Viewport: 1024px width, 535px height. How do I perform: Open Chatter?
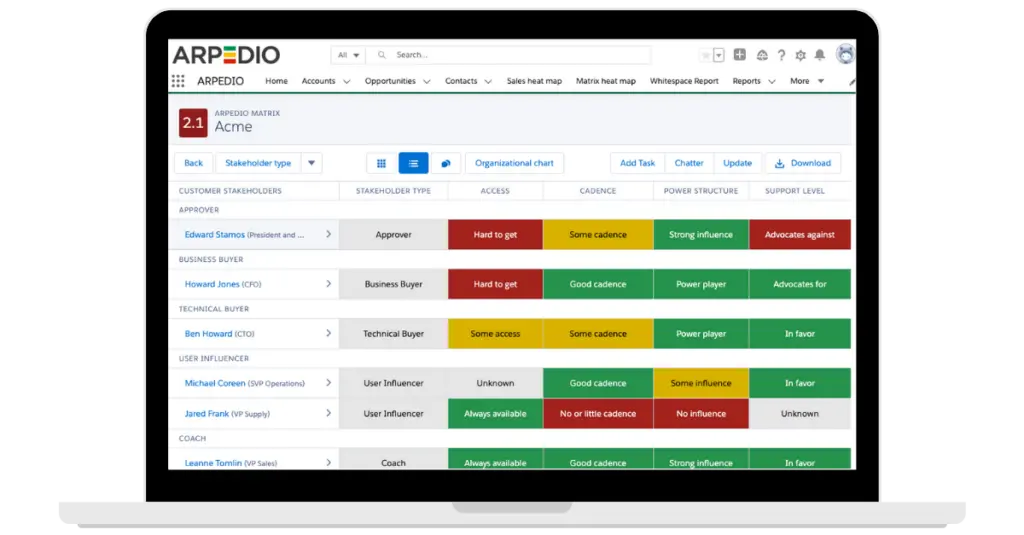(689, 163)
